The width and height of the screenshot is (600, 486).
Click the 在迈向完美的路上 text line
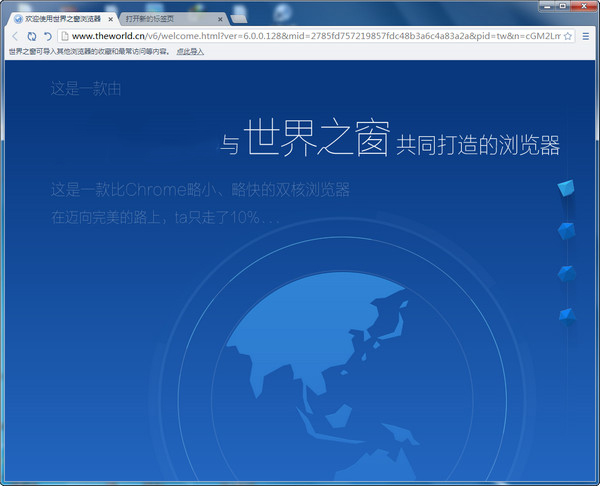coord(165,217)
